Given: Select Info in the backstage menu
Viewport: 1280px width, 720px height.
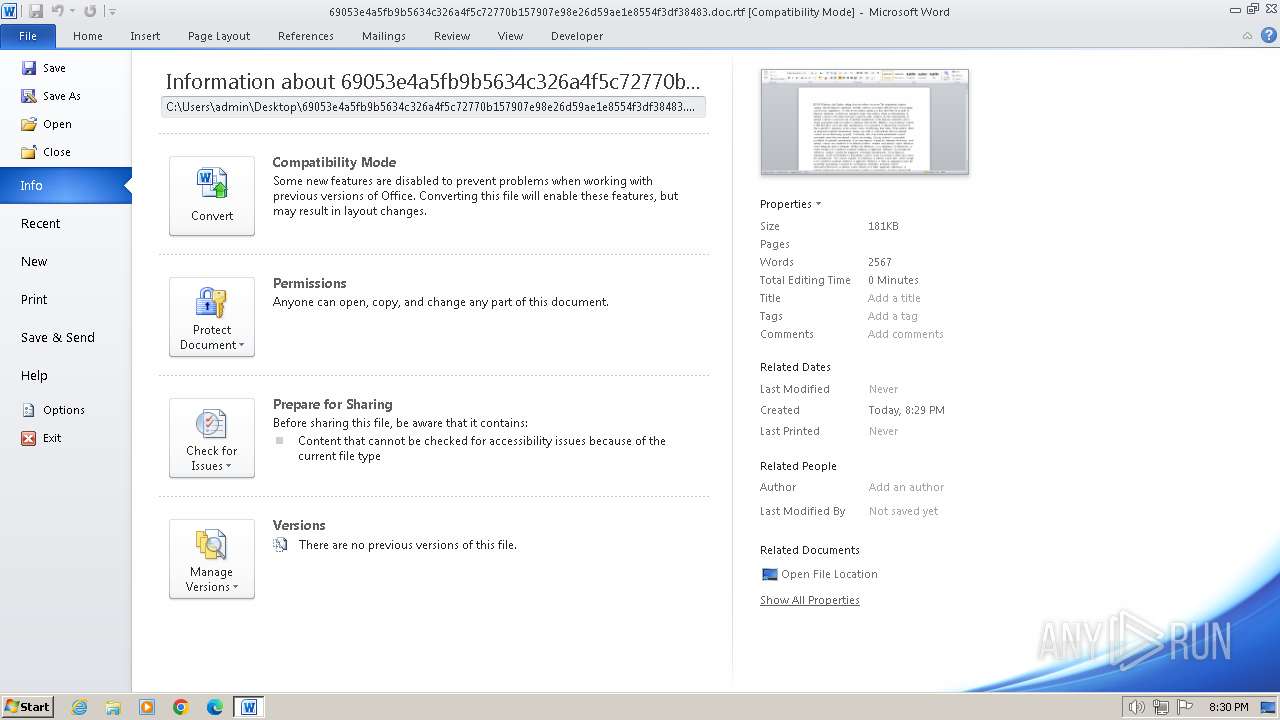Looking at the screenshot, I should pyautogui.click(x=66, y=185).
